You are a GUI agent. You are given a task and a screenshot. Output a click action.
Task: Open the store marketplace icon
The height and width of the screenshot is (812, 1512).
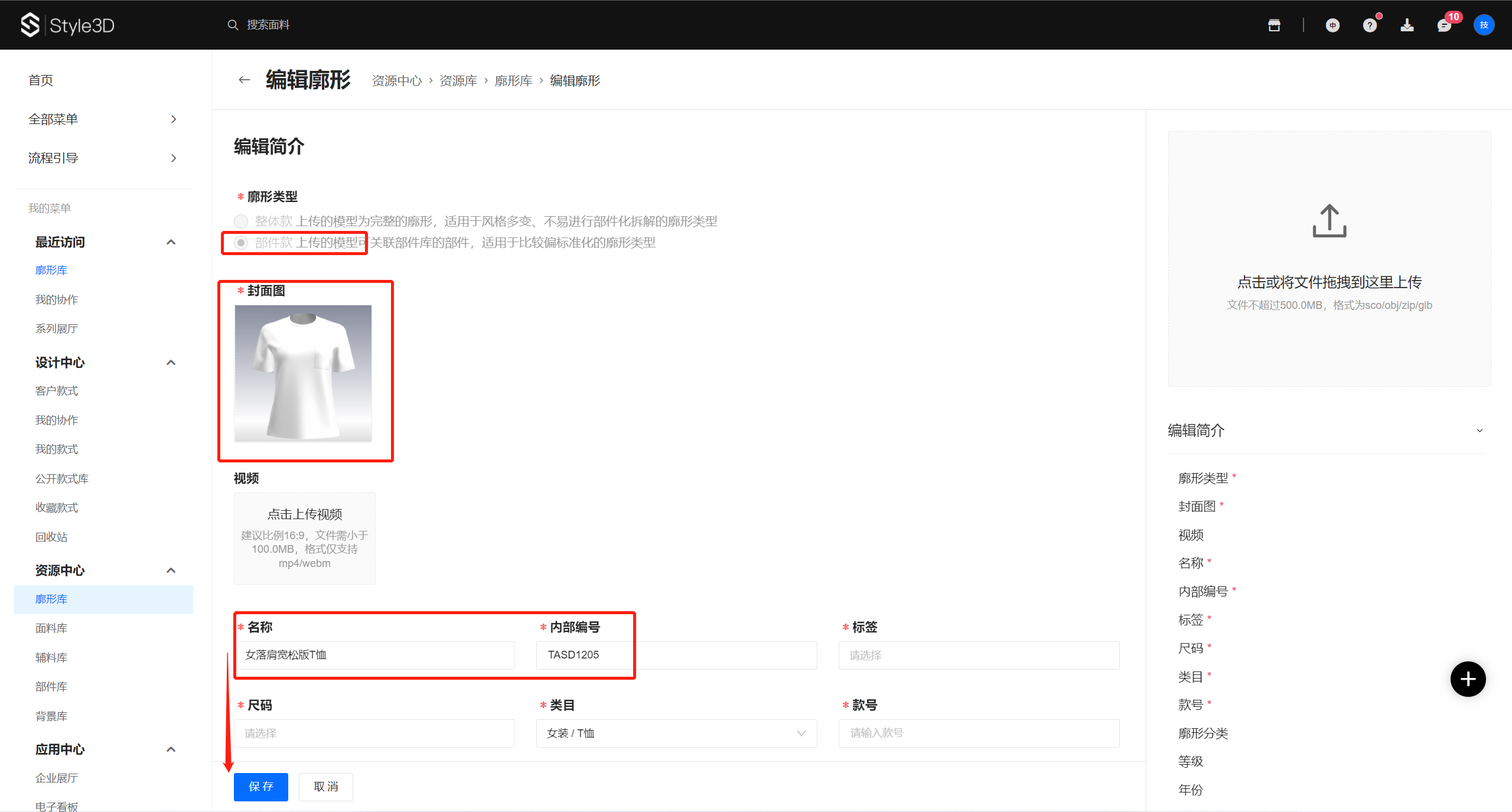pos(1274,25)
